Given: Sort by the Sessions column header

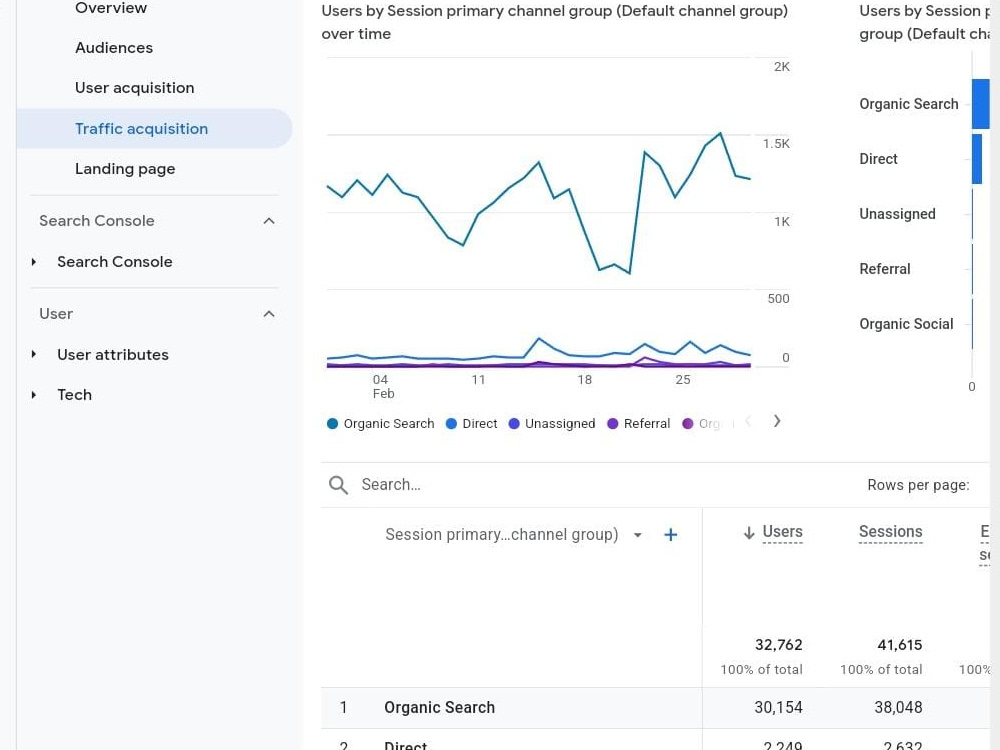Looking at the screenshot, I should click(890, 532).
